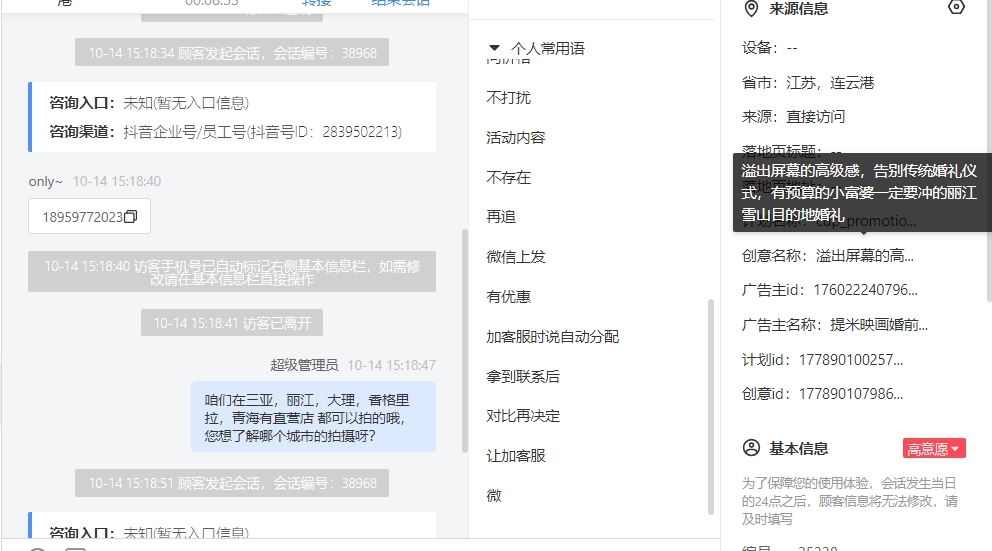This screenshot has height=551, width=992.
Task: Click the chat panel vertical scrollbar
Action: pyautogui.click(x=465, y=340)
